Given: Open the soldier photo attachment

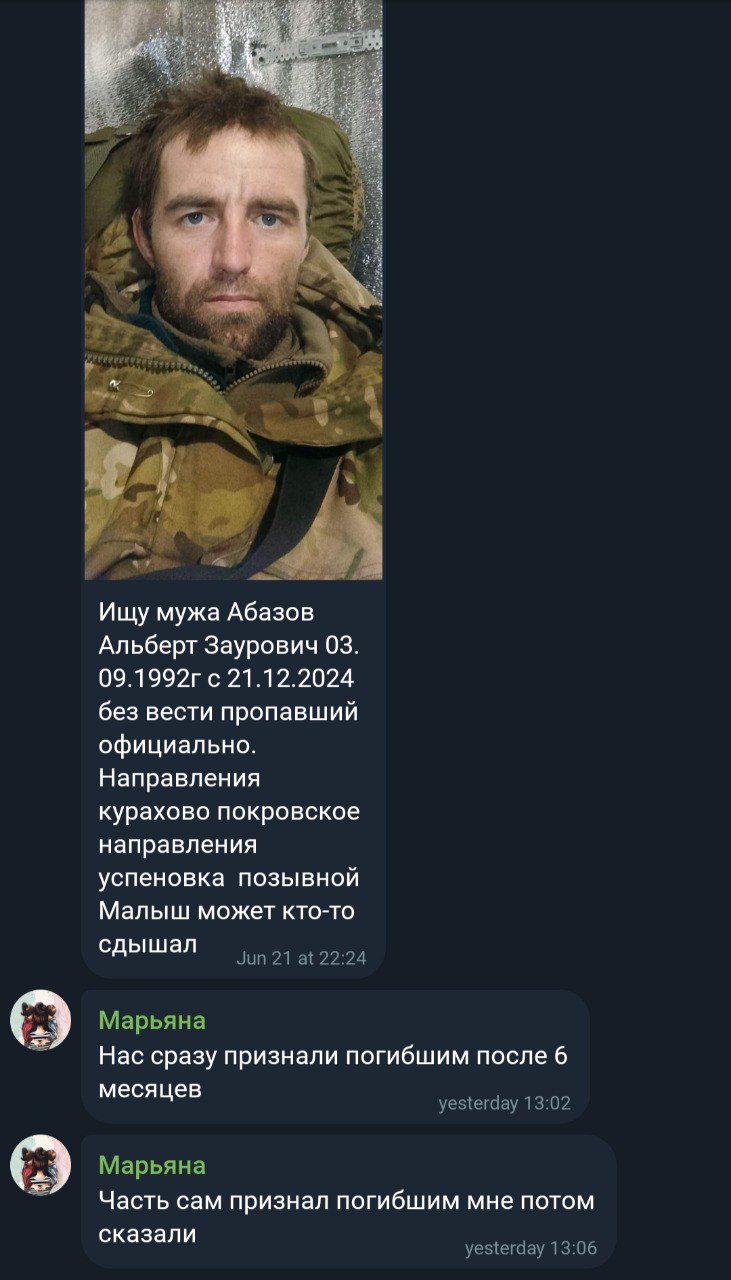Looking at the screenshot, I should coord(233,290).
